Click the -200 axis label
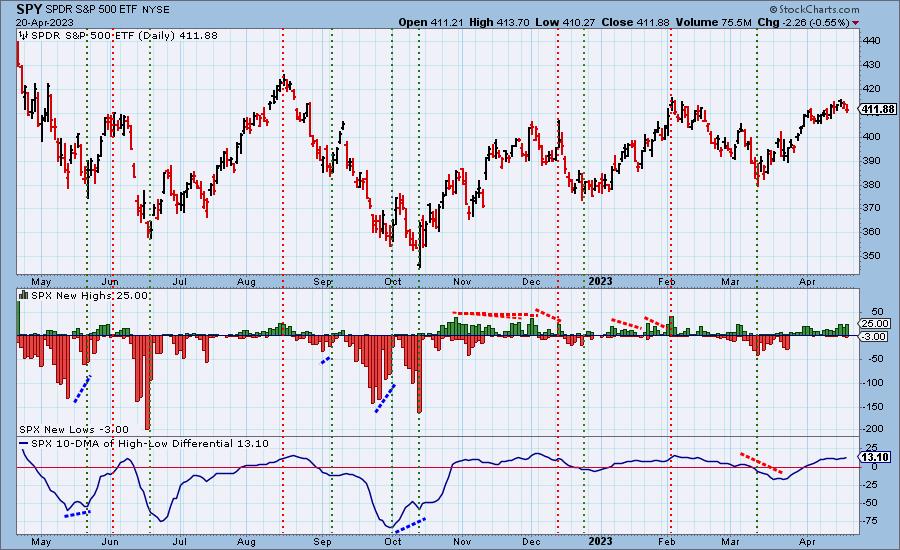Viewport: 900px width, 550px height. point(873,429)
